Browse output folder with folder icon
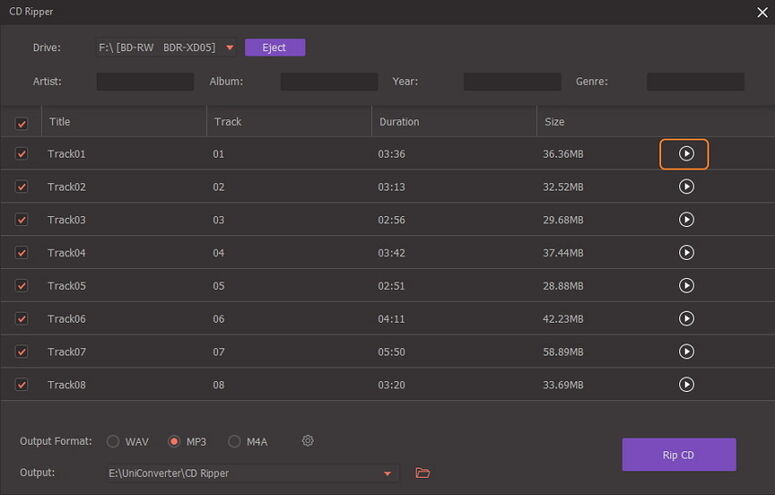Image resolution: width=775 pixels, height=495 pixels. coord(423,473)
